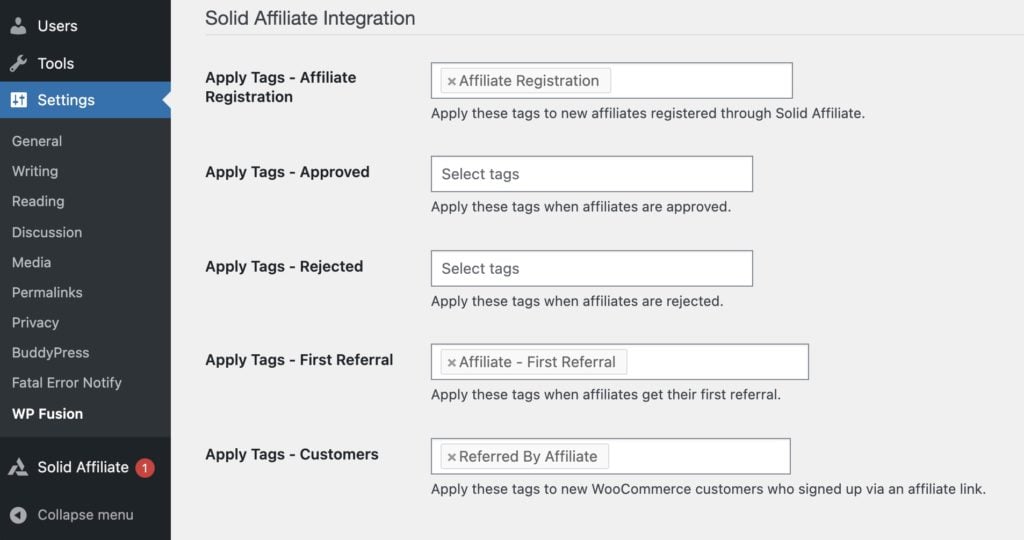1024x540 pixels.
Task: Remove the Affiliate Registration tag
Action: [x=451, y=82]
